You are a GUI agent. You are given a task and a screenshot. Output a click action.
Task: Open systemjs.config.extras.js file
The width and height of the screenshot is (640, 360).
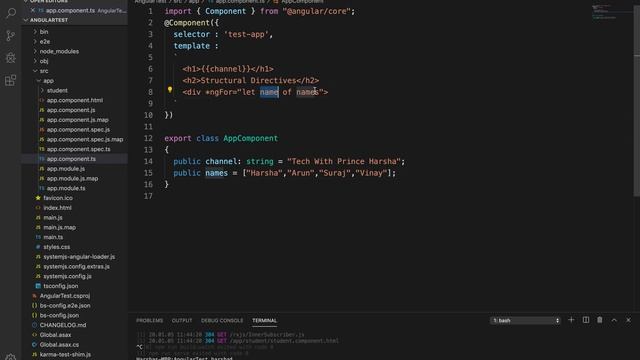76,267
